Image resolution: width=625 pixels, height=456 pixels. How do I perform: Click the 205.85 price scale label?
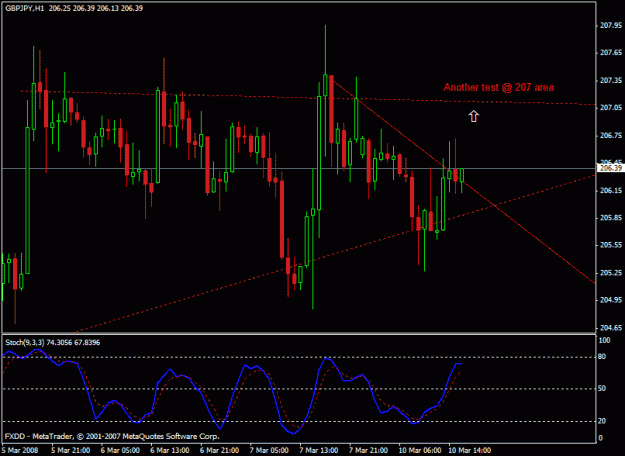pyautogui.click(x=610, y=218)
